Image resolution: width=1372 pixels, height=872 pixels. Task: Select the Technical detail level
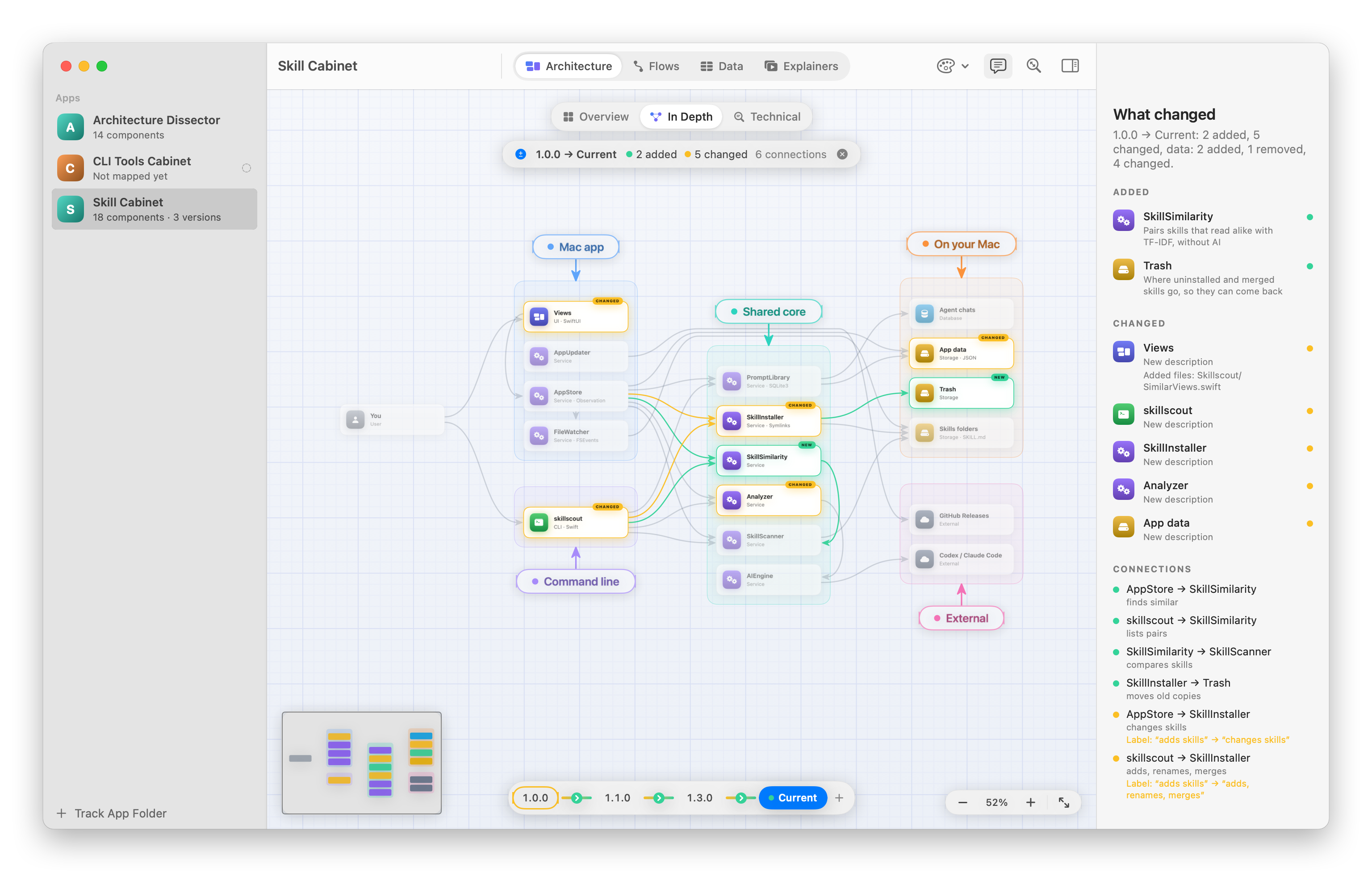767,117
